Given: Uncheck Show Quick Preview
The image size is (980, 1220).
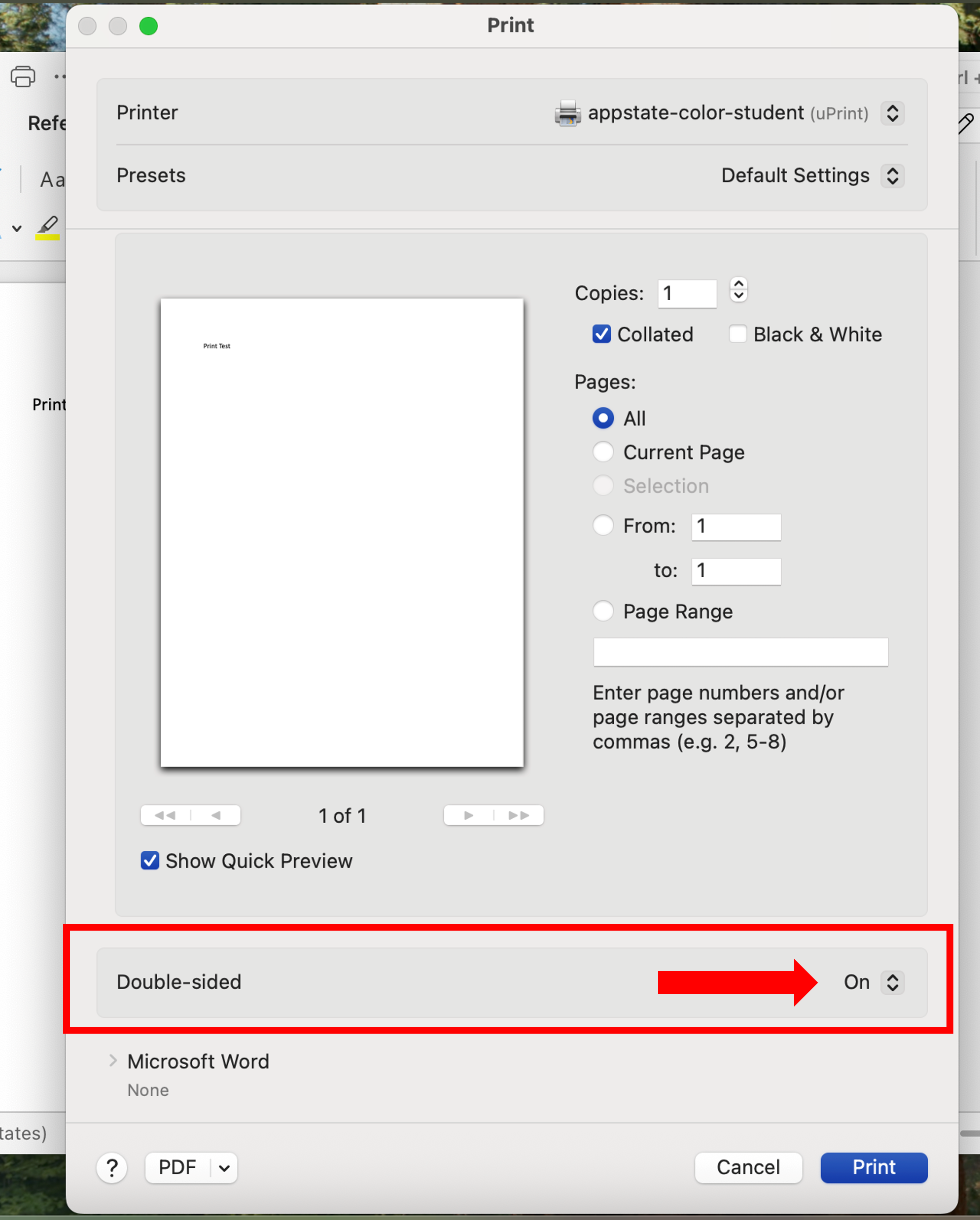Looking at the screenshot, I should coord(149,861).
